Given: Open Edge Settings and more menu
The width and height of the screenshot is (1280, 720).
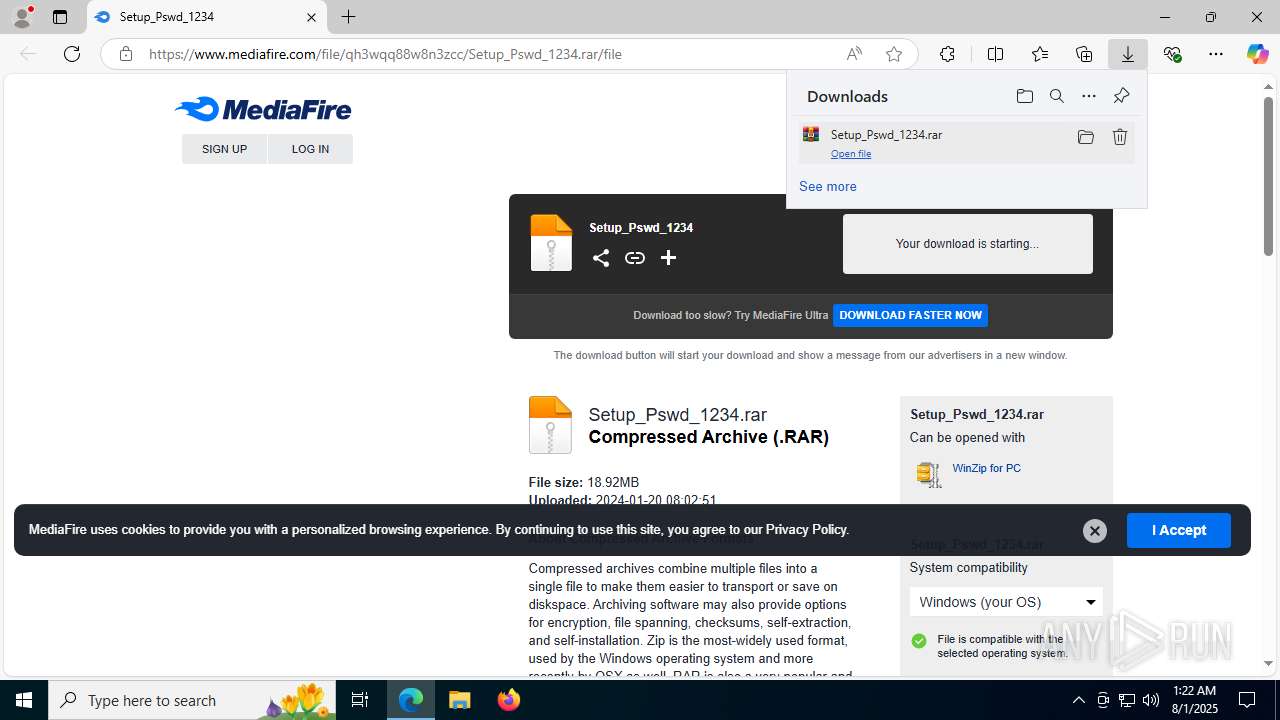Looking at the screenshot, I should pyautogui.click(x=1216, y=54).
